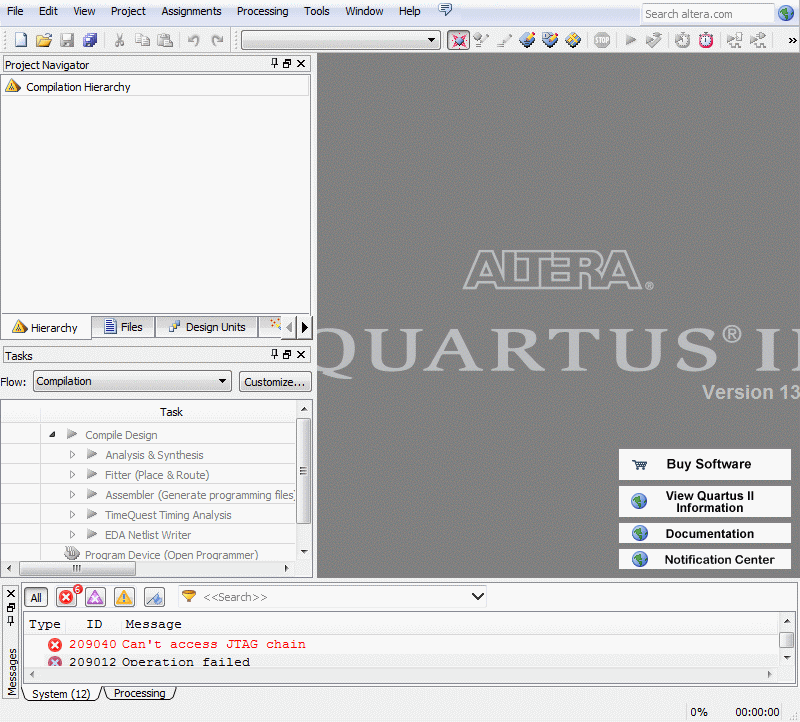
Task: Open the Assignments menu
Action: [x=191, y=11]
